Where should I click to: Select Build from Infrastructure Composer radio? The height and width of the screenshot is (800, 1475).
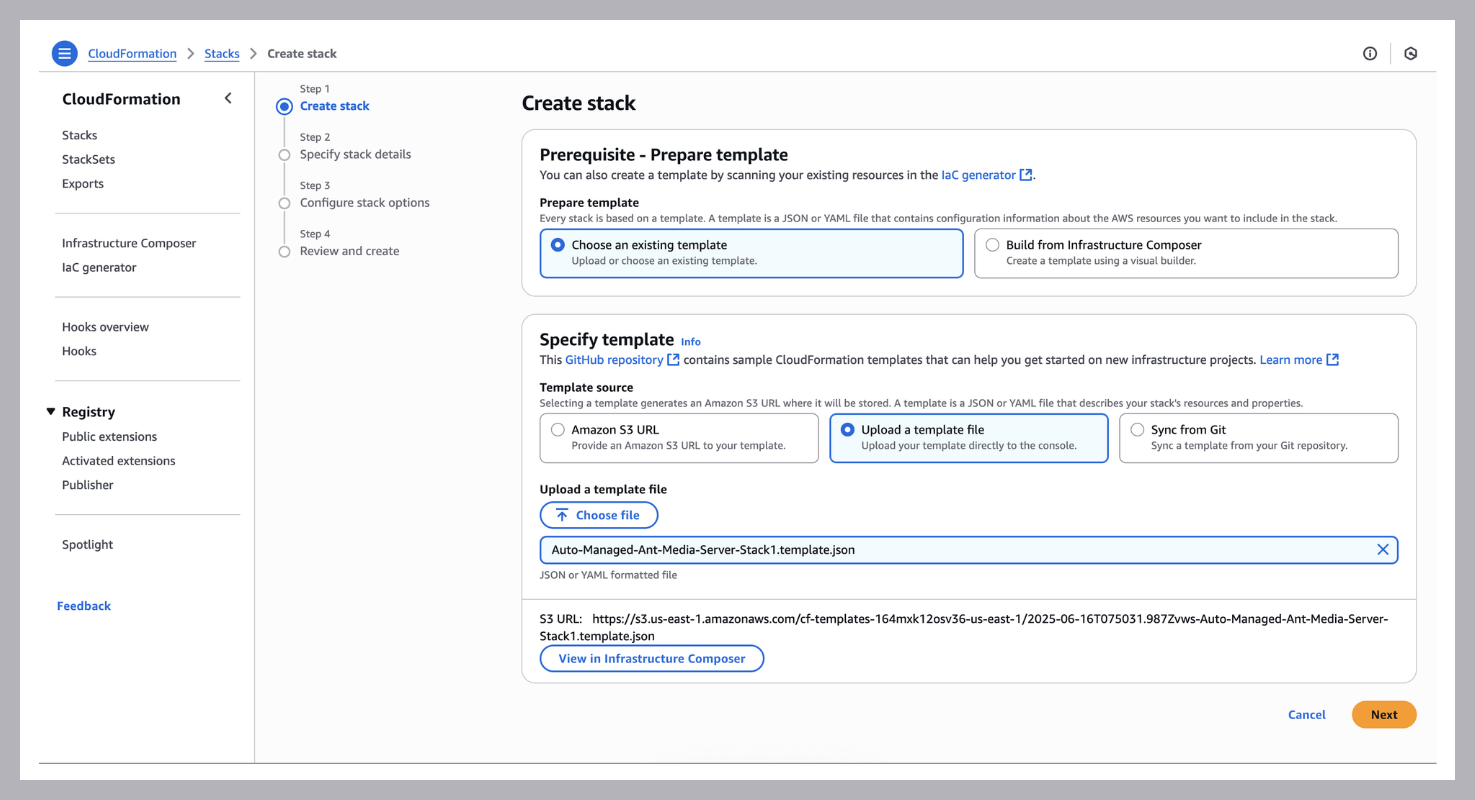[x=992, y=245]
